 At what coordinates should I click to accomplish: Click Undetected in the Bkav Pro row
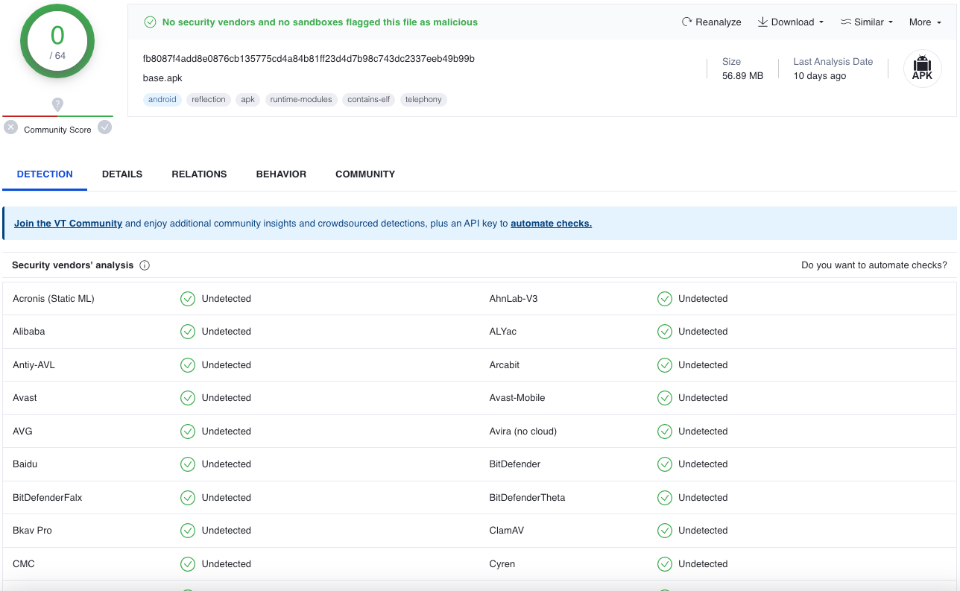point(227,530)
